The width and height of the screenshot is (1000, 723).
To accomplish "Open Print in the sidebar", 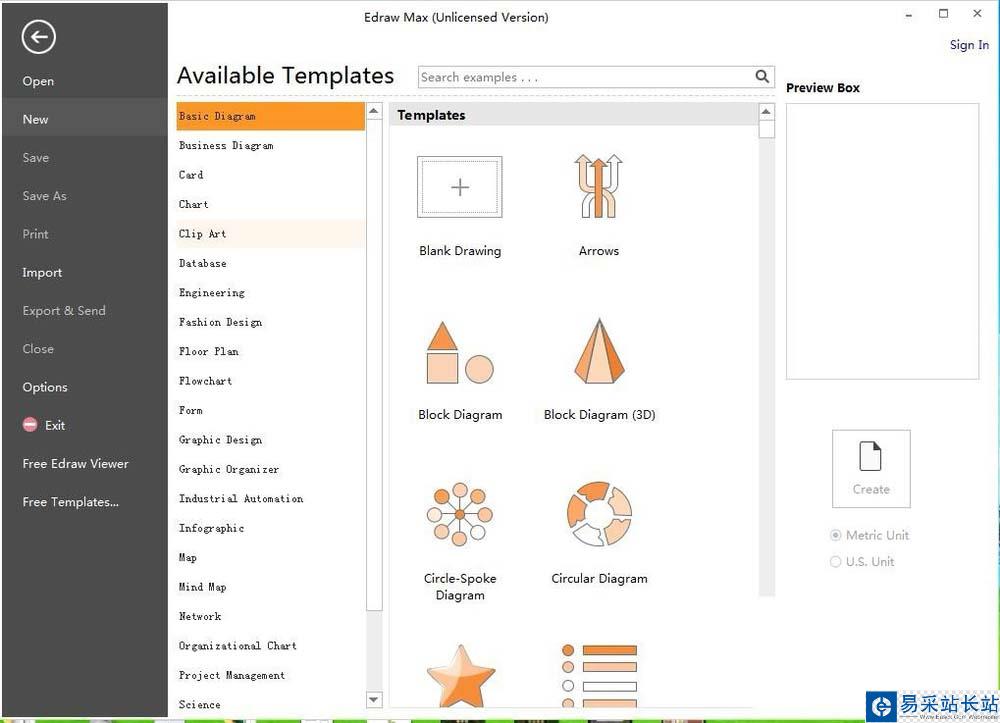I will point(36,234).
